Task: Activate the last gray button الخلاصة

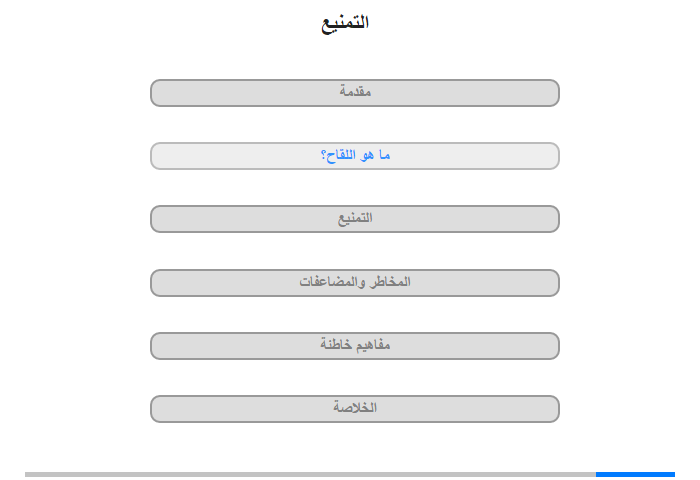Action: pyautogui.click(x=354, y=409)
